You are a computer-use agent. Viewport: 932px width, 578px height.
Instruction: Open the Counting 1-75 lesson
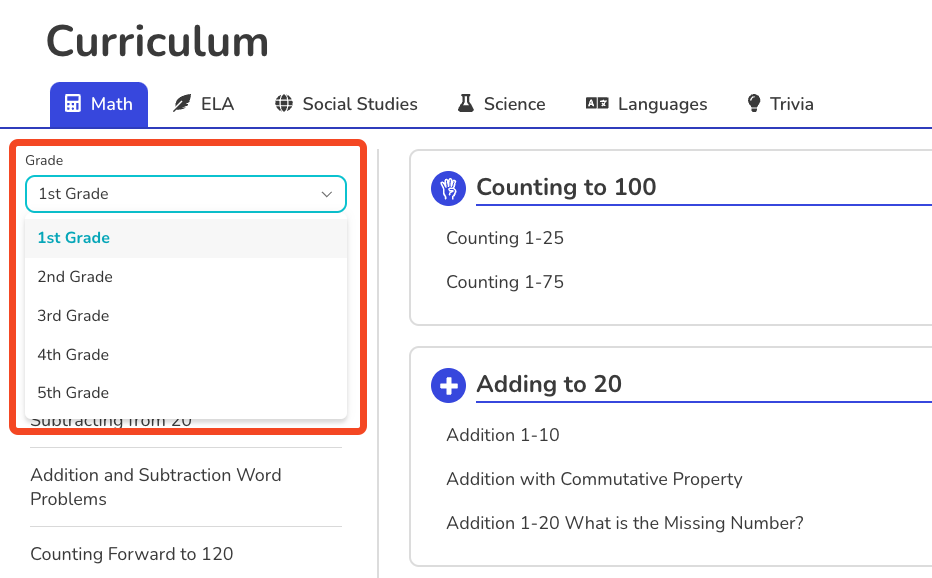coord(505,282)
